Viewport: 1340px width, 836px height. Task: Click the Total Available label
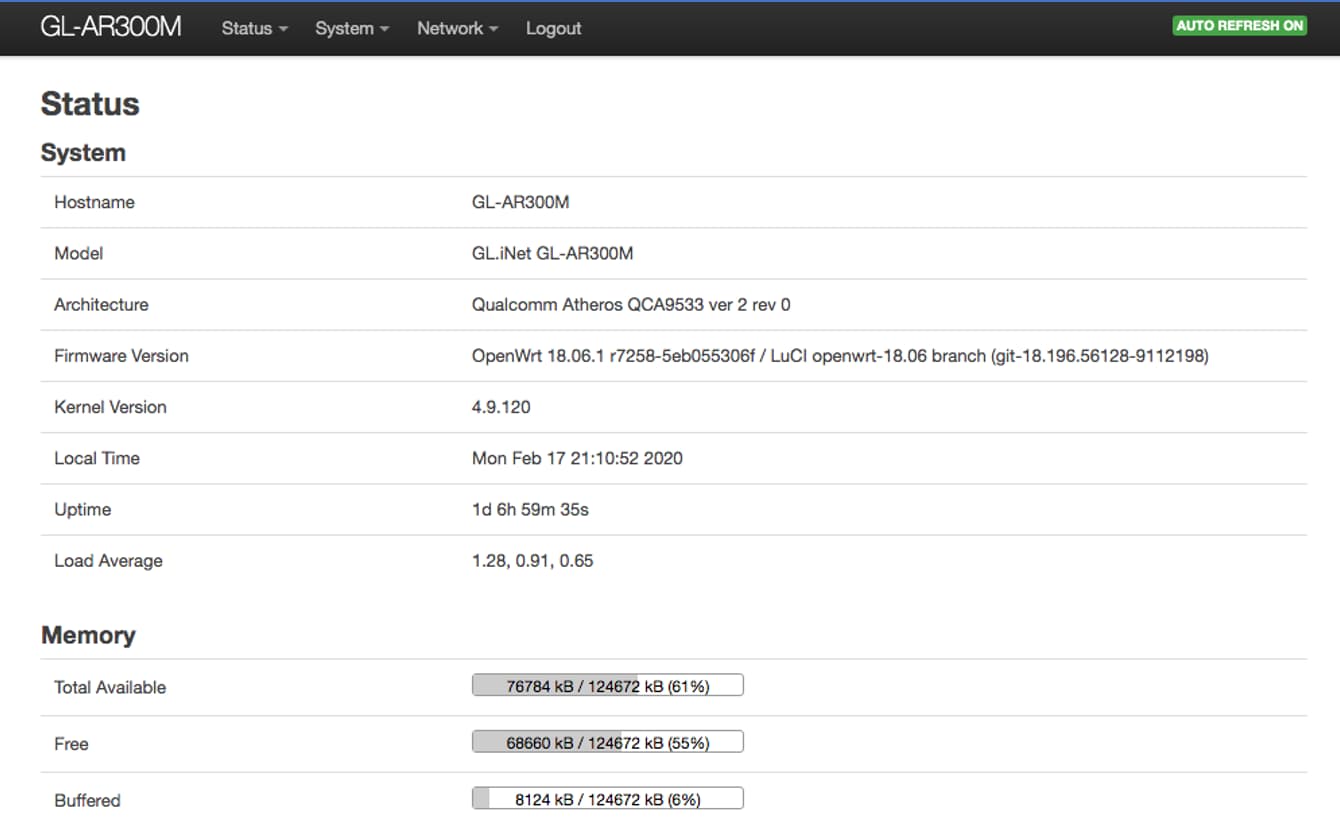click(x=110, y=687)
